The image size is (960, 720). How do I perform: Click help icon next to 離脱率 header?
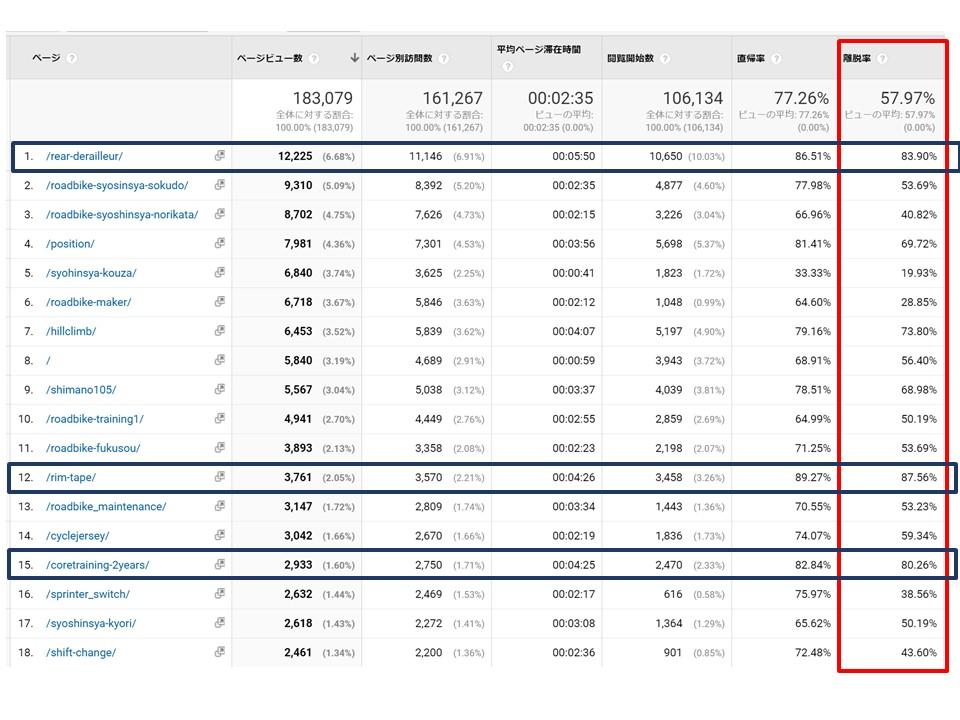(882, 58)
